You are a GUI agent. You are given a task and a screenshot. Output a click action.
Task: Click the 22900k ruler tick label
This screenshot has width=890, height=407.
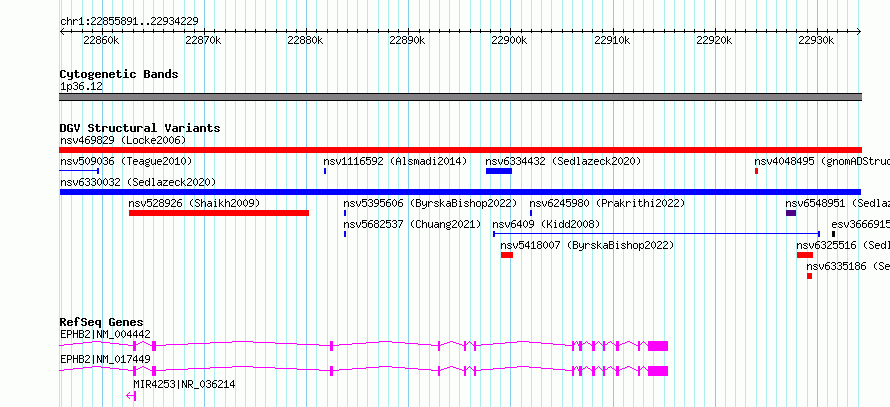(x=510, y=41)
